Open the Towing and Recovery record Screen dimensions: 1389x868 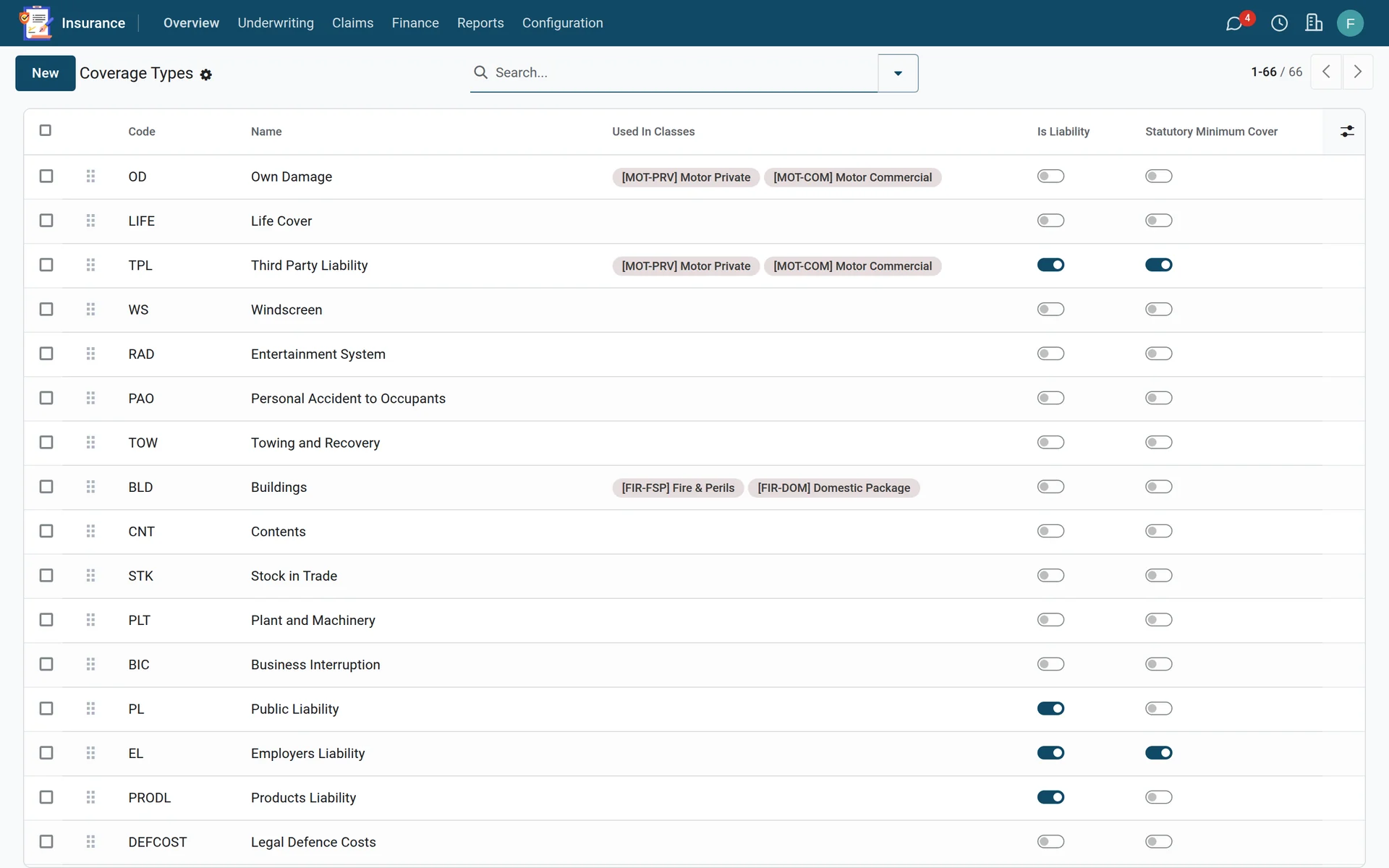tap(315, 443)
